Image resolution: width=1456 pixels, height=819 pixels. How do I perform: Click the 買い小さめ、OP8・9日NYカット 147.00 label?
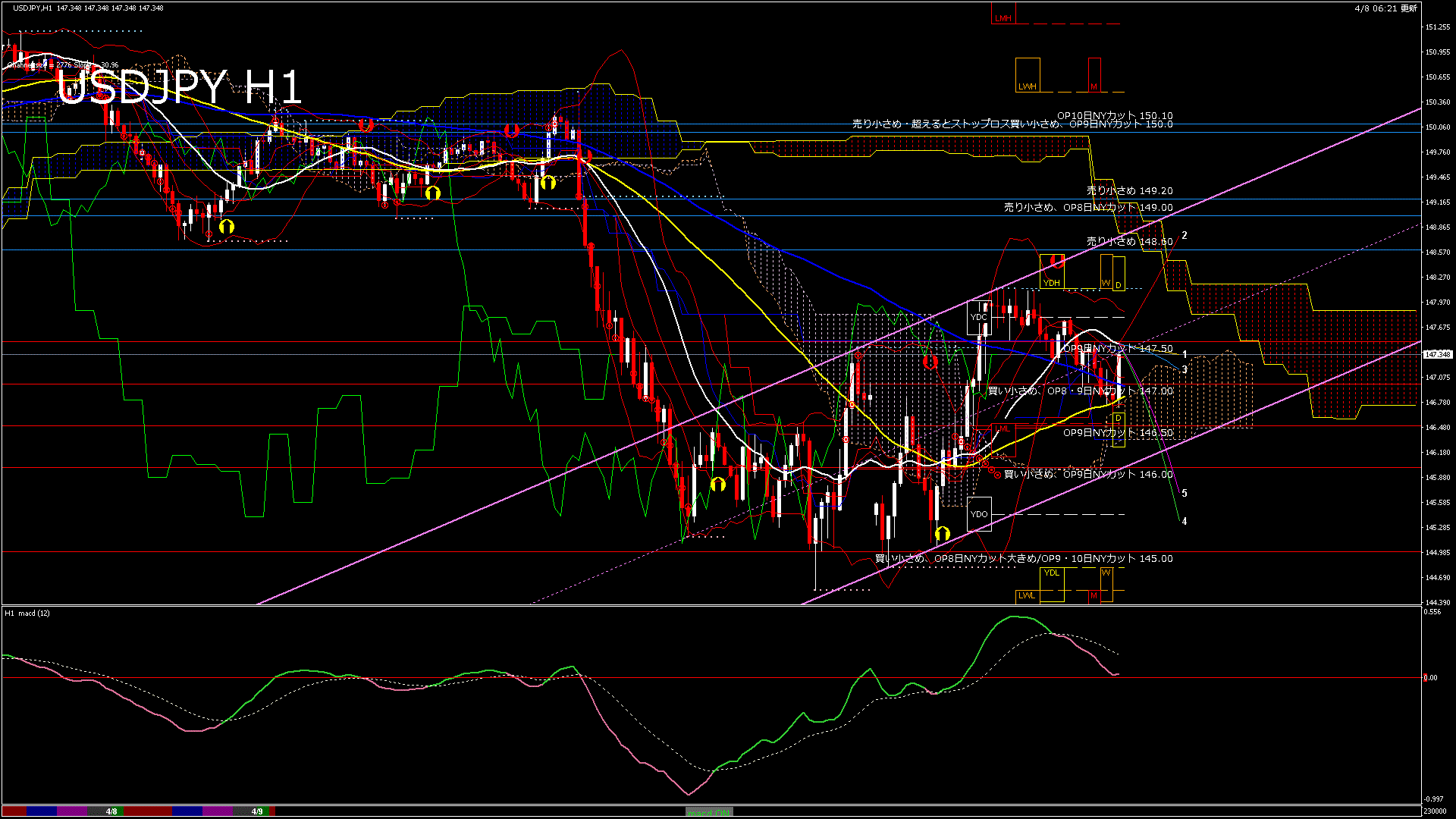point(1081,391)
